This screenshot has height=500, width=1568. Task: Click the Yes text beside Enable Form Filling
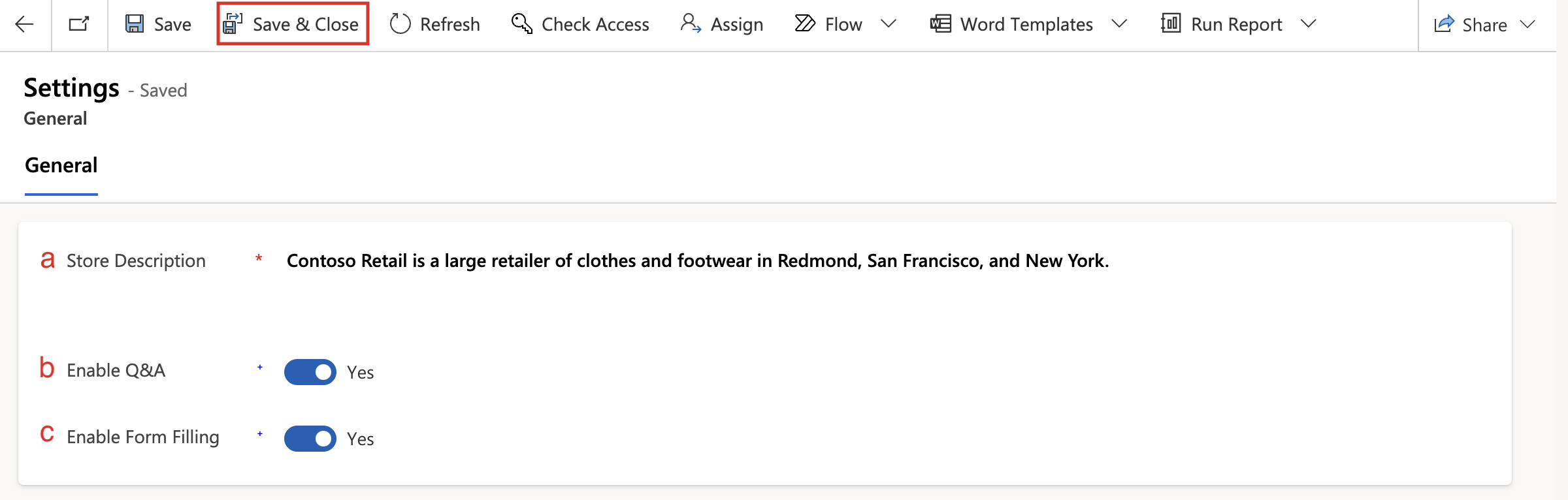[x=361, y=439]
